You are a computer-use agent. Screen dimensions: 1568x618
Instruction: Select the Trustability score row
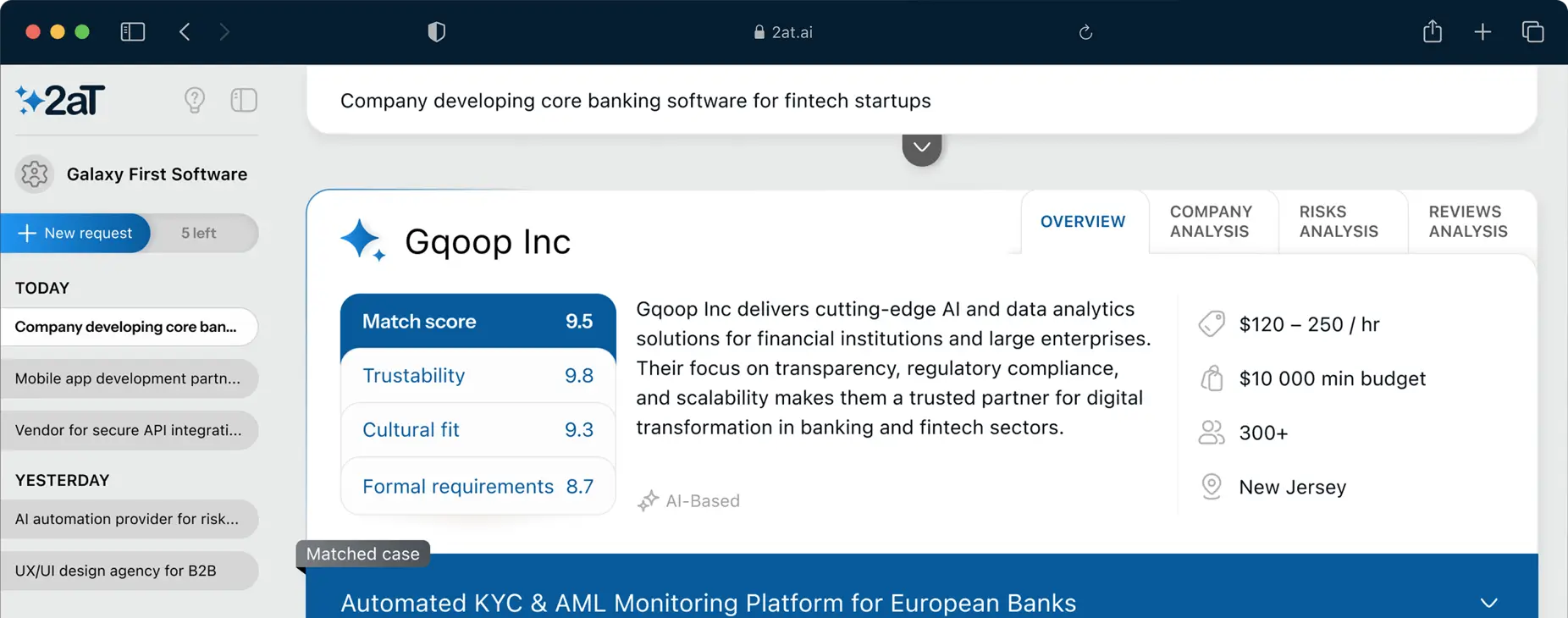478,376
